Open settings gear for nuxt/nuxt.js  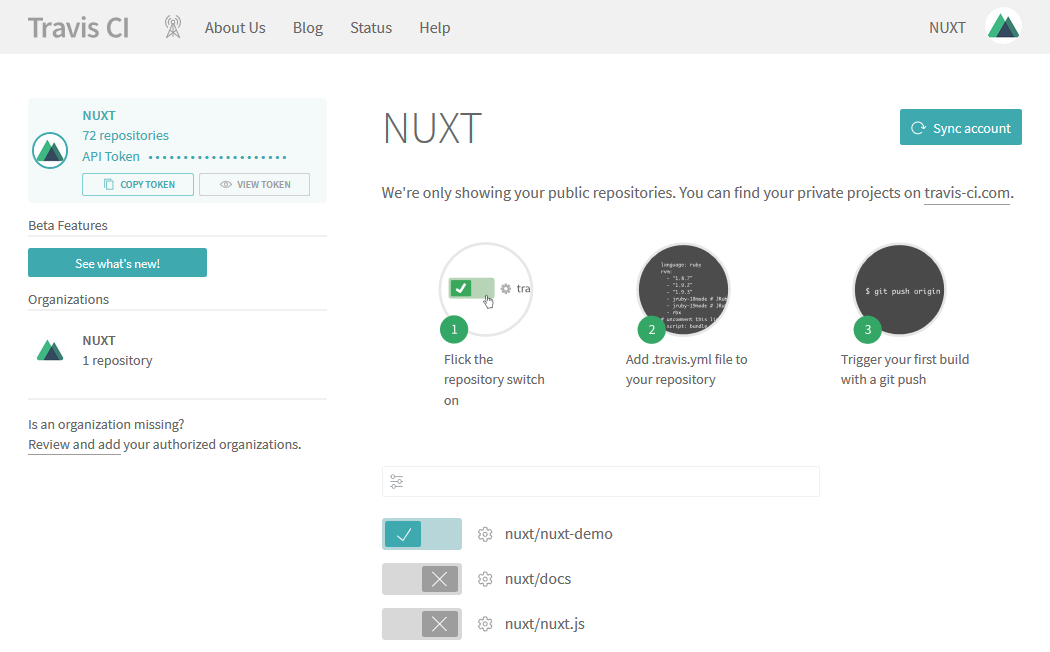coord(485,624)
